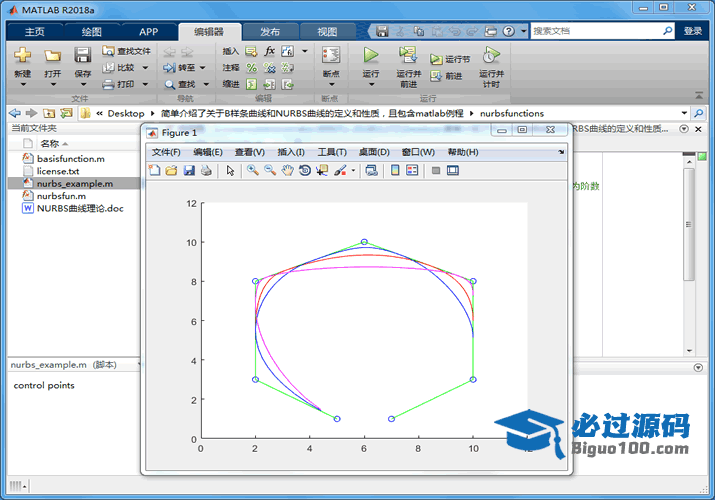The width and height of the screenshot is (715, 500).
Task: Expand the 转至 dropdown arrow
Action: (202, 67)
